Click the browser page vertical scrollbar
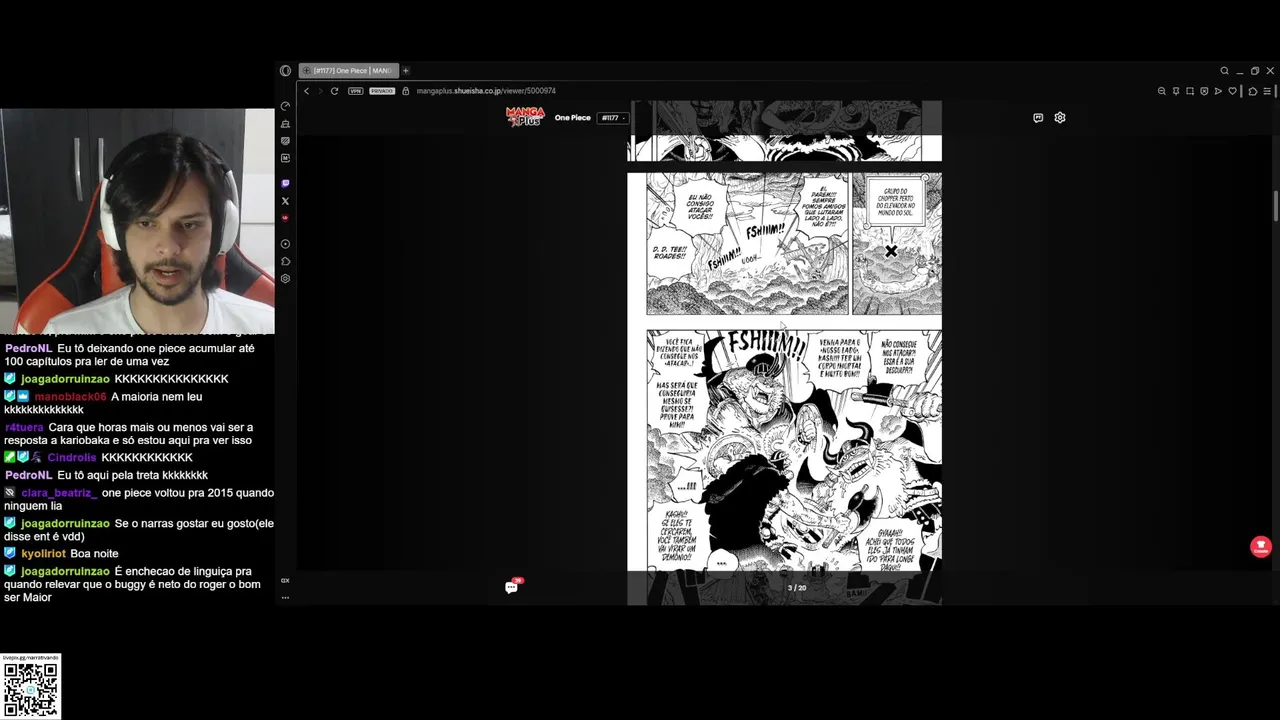This screenshot has height=720, width=1280. [x=1276, y=205]
